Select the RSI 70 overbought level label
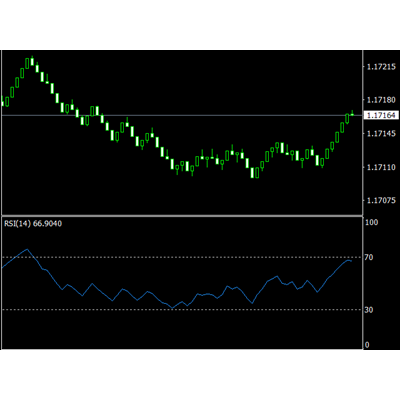The image size is (400, 400). coord(369,257)
